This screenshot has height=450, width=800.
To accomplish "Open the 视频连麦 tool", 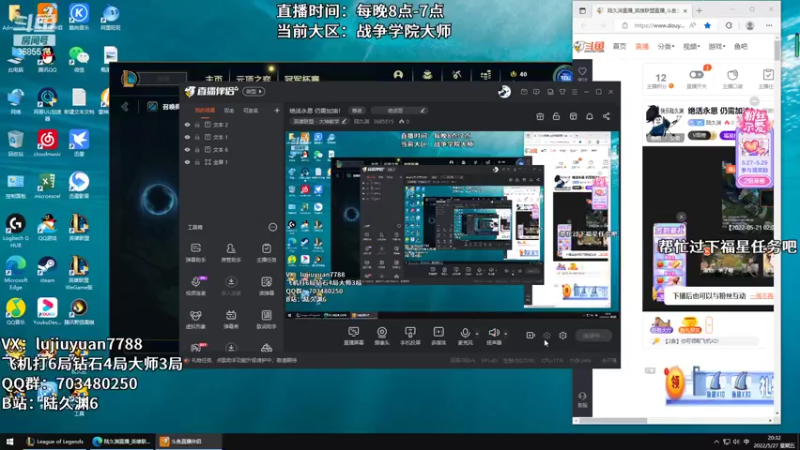I will 195,286.
